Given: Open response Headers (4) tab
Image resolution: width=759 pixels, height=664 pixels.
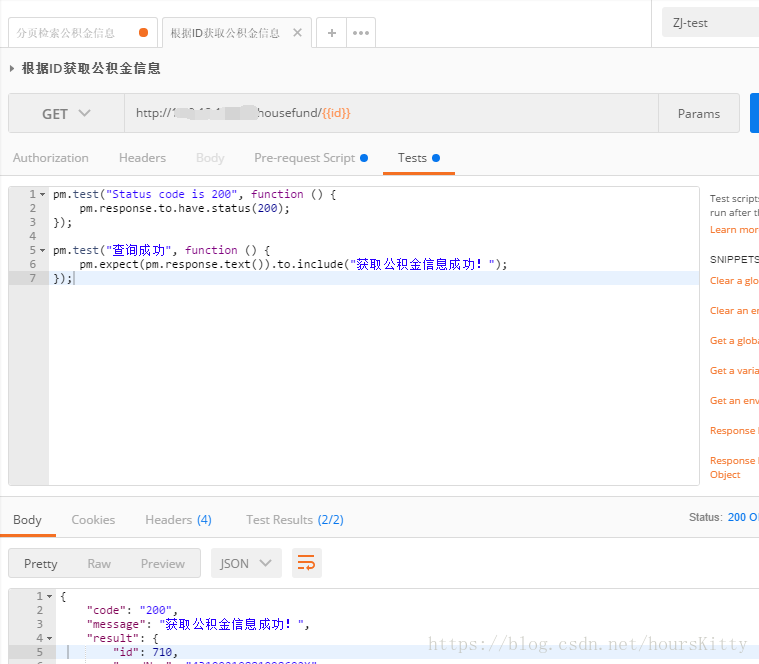Looking at the screenshot, I should (178, 520).
